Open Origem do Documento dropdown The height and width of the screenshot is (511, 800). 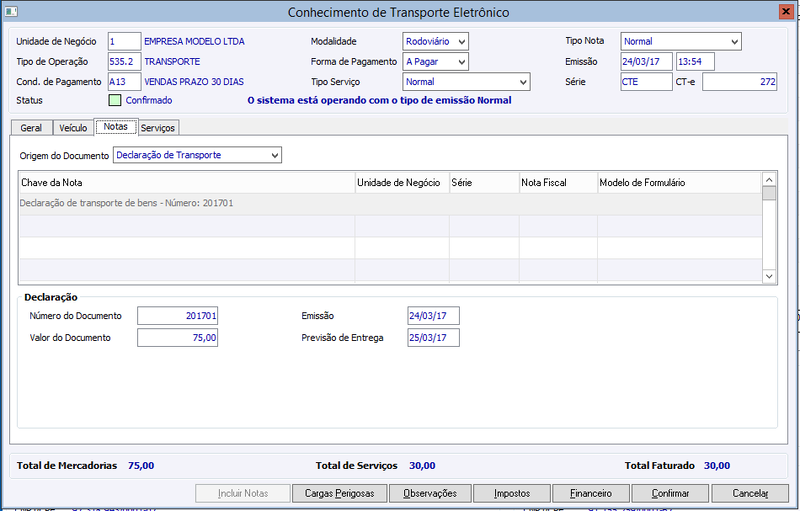(197, 155)
